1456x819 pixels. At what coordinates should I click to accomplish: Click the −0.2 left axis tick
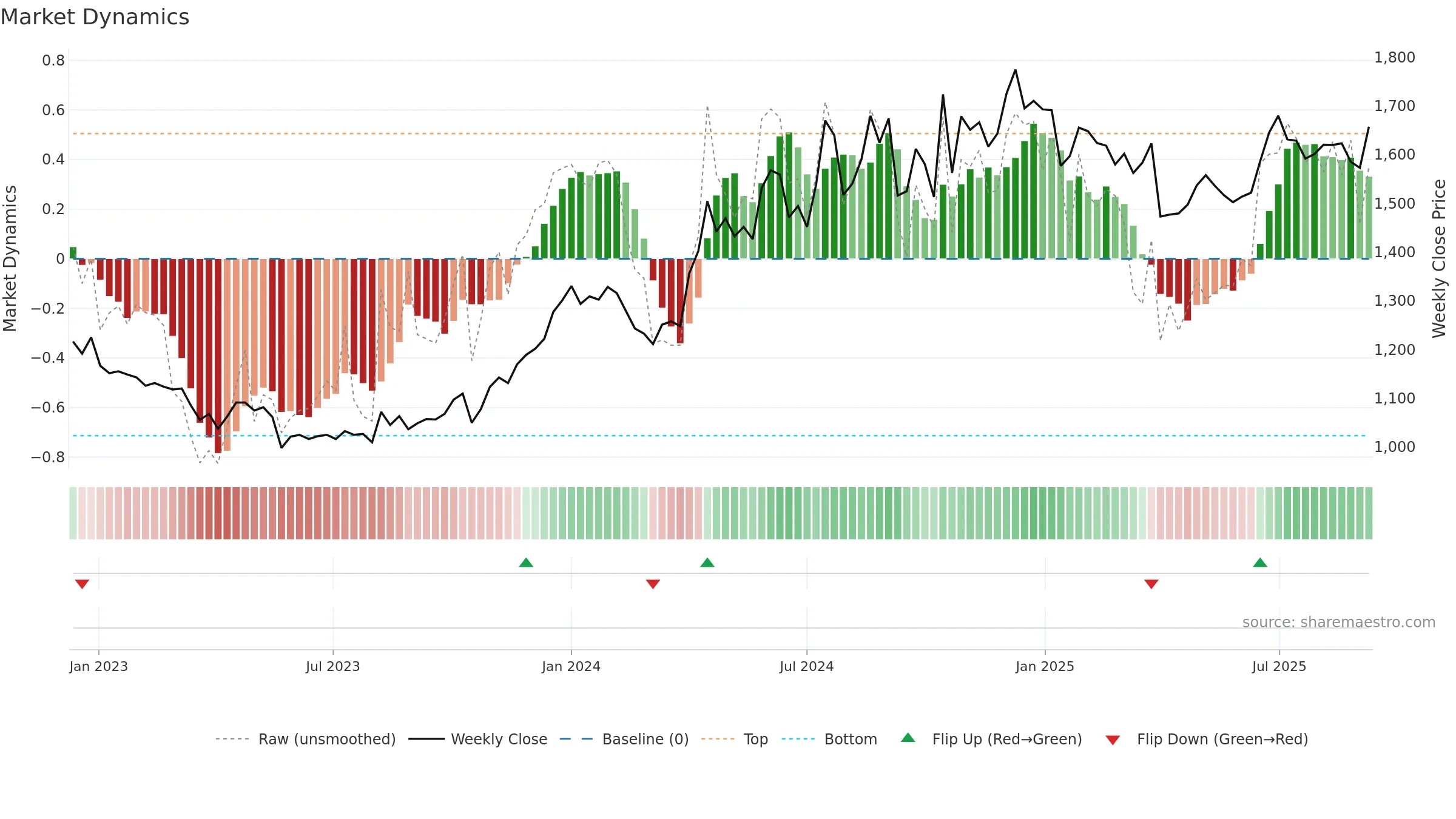click(48, 308)
